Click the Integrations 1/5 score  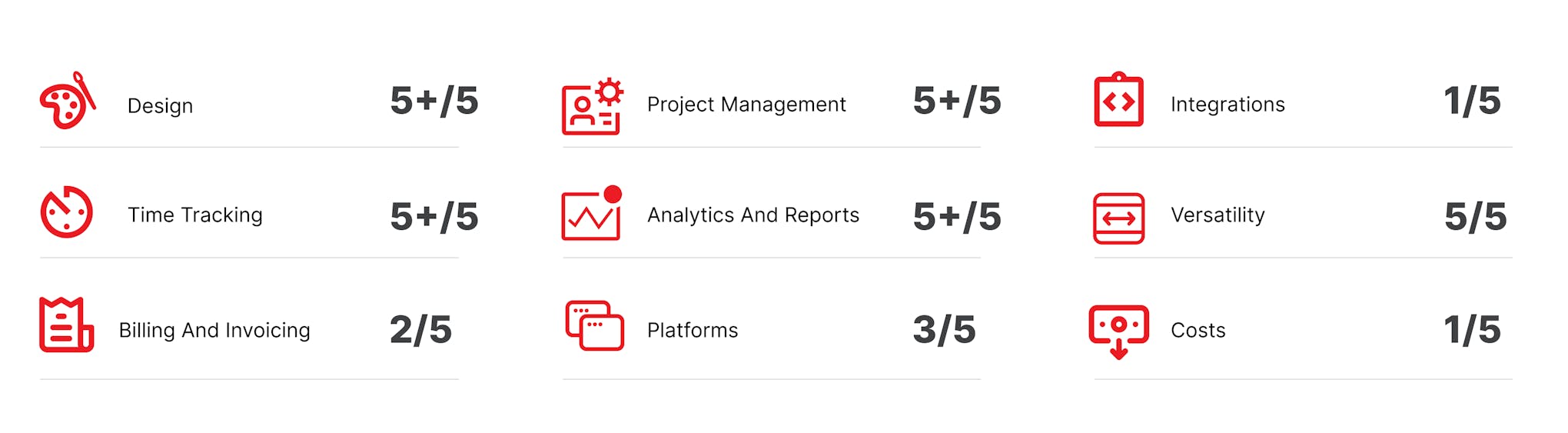pyautogui.click(x=1472, y=101)
